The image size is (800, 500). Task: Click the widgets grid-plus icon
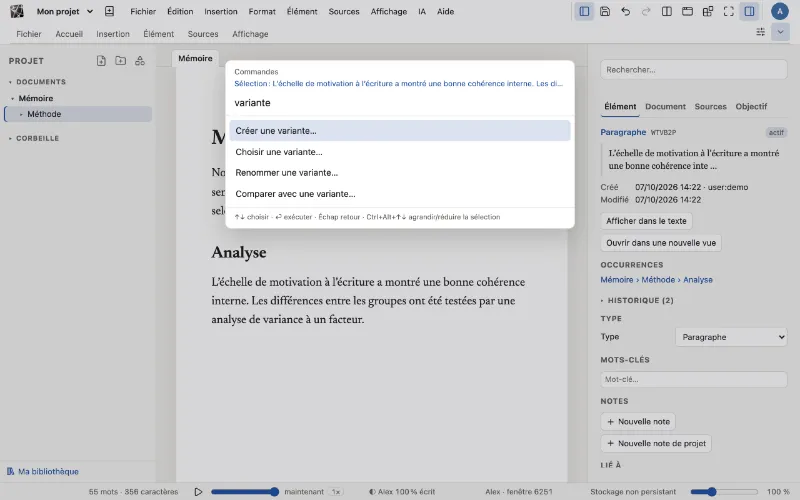tap(708, 11)
